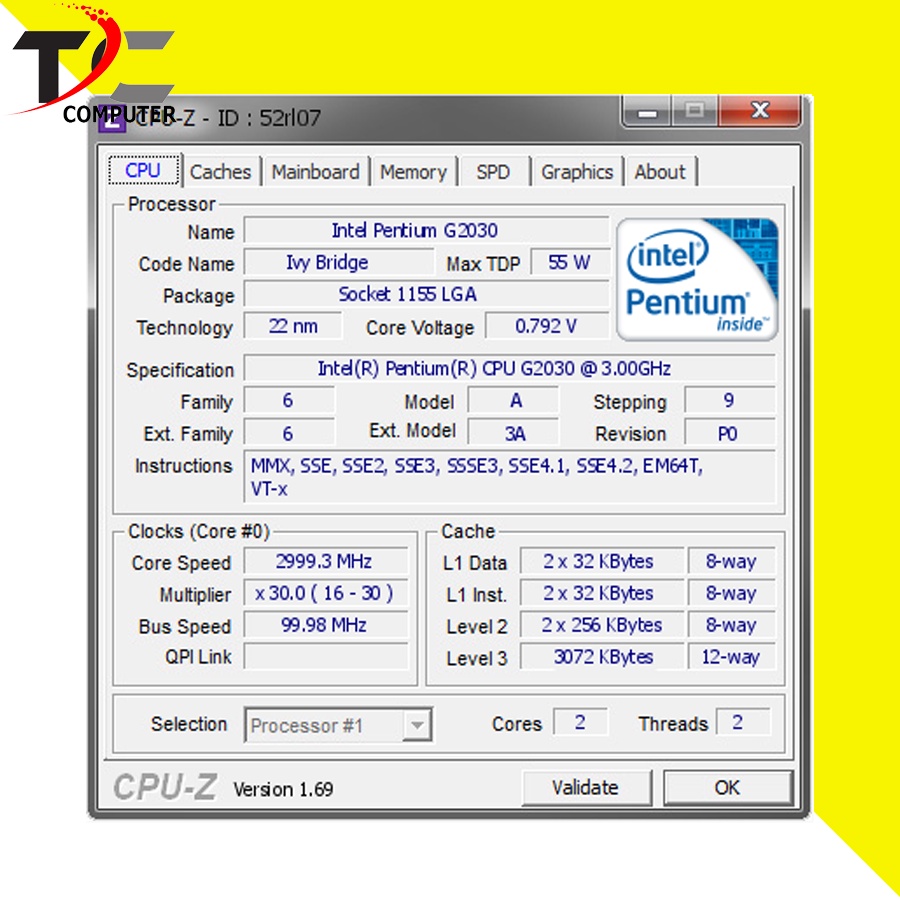Click the CPU-Z title bar app icon
This screenshot has height=900, width=900.
coord(112,119)
